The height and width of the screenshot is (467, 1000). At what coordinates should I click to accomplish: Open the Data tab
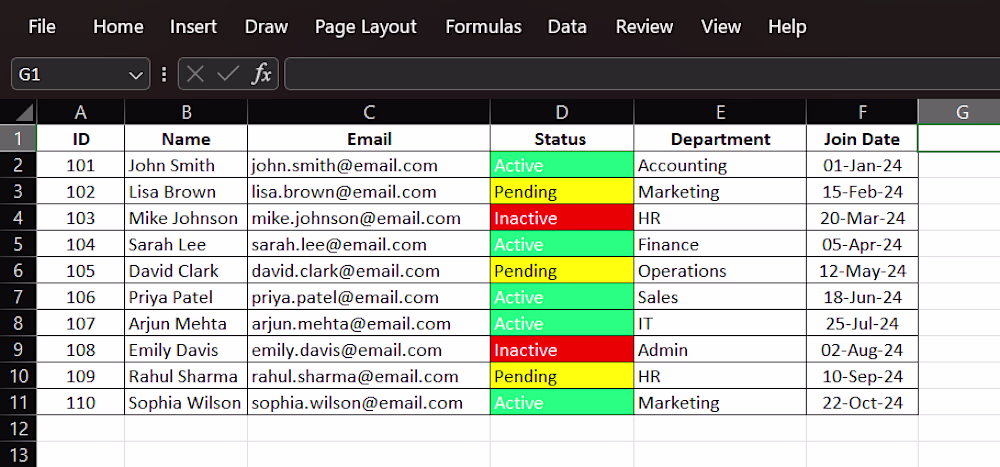[568, 27]
